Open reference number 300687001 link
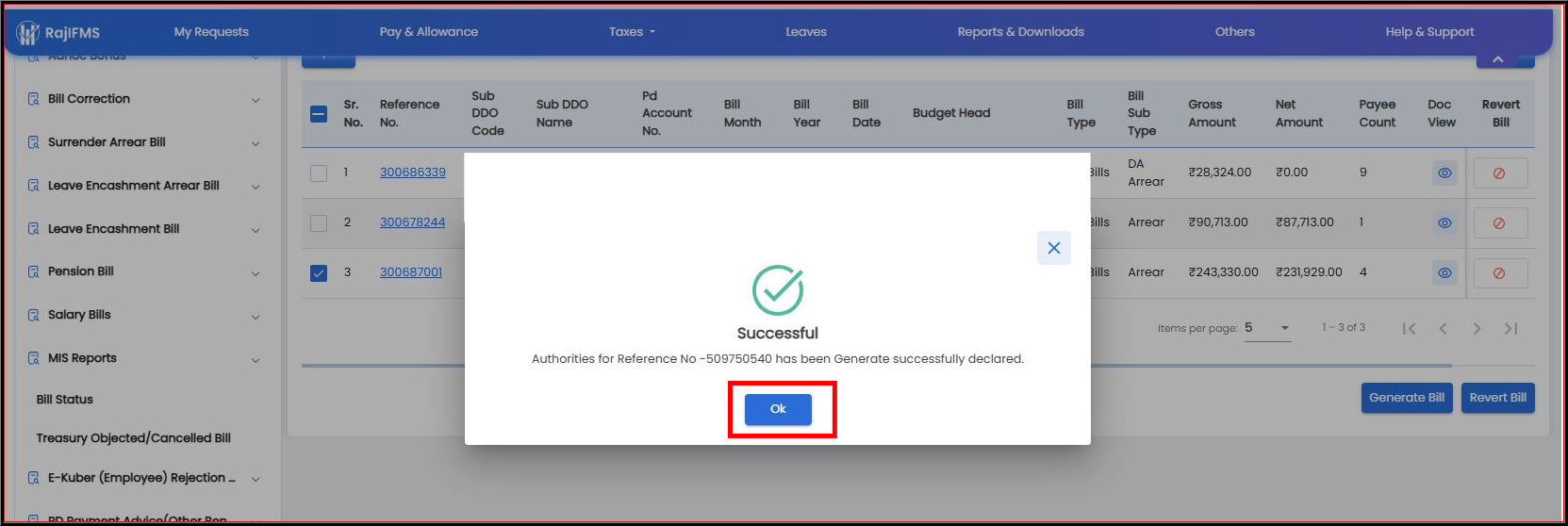This screenshot has height=526, width=1568. [x=411, y=272]
